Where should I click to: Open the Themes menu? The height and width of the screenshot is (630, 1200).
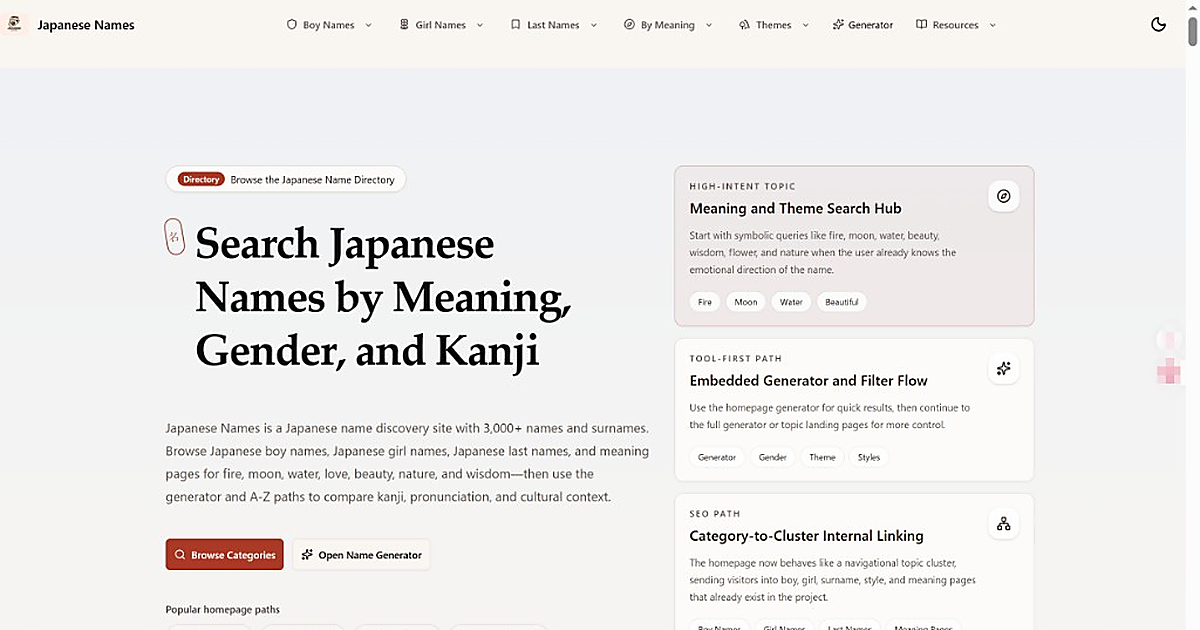(774, 25)
